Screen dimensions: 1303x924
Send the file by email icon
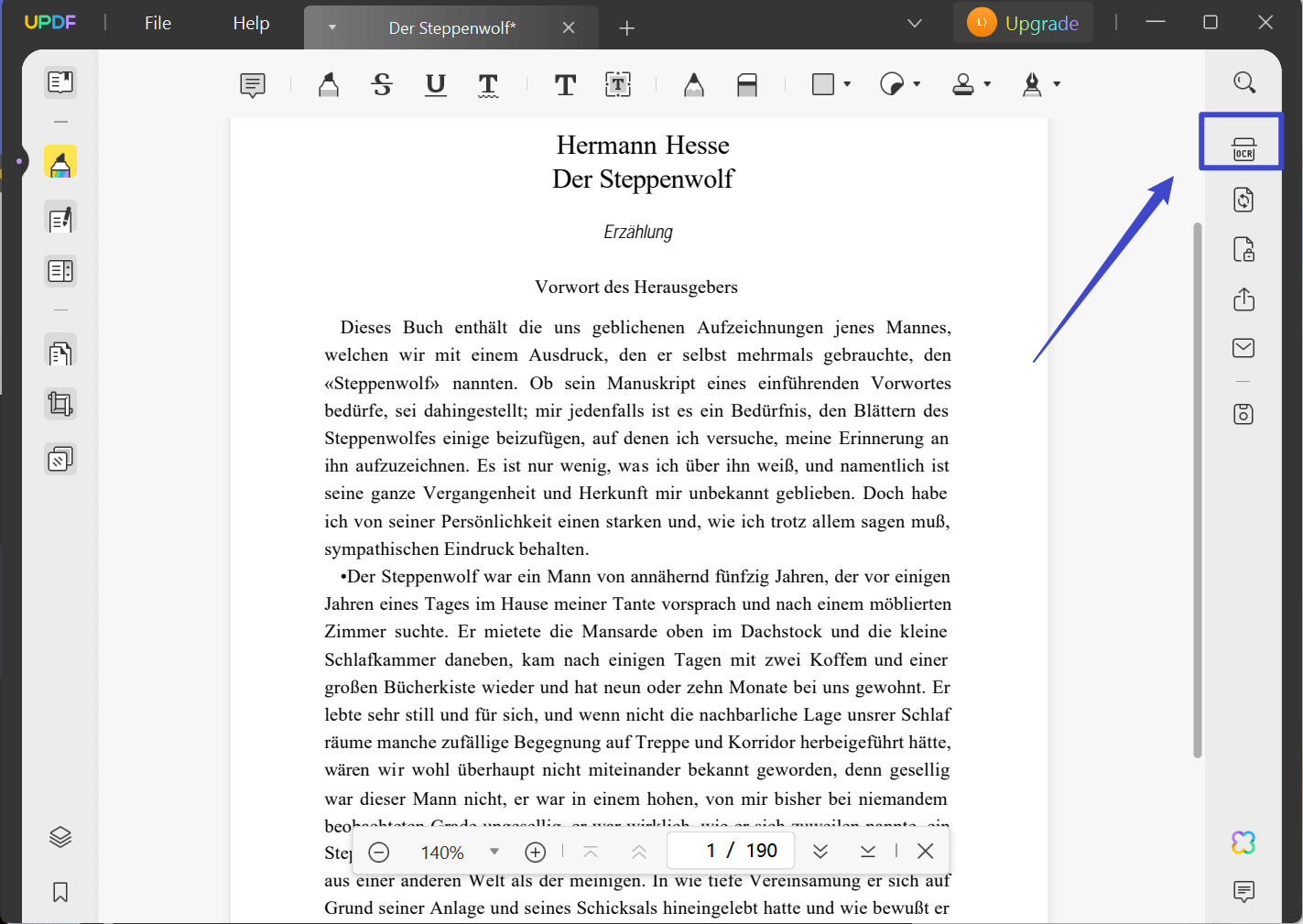(x=1243, y=348)
